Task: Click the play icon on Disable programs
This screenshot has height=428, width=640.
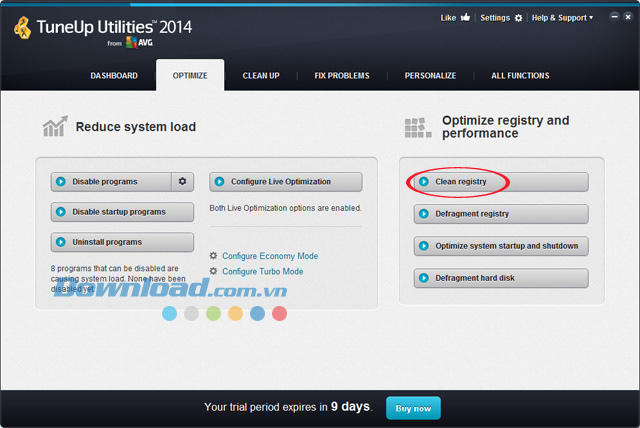Action: click(x=61, y=182)
